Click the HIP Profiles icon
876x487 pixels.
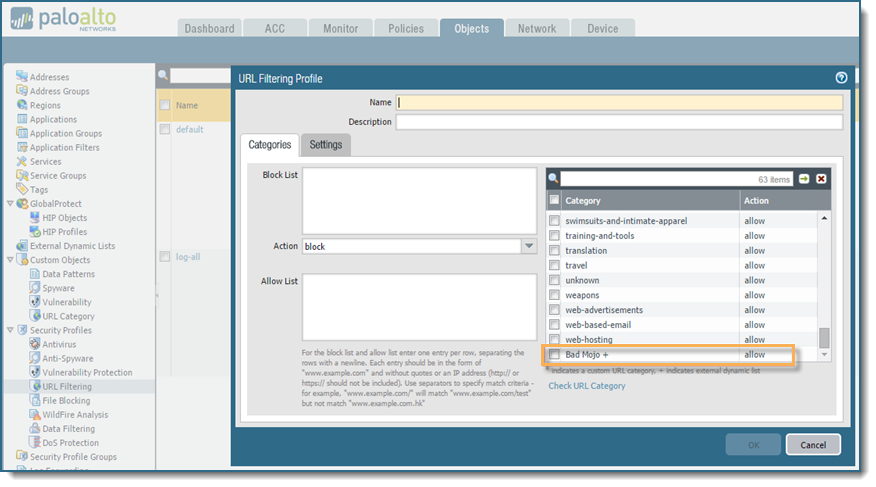tap(35, 231)
